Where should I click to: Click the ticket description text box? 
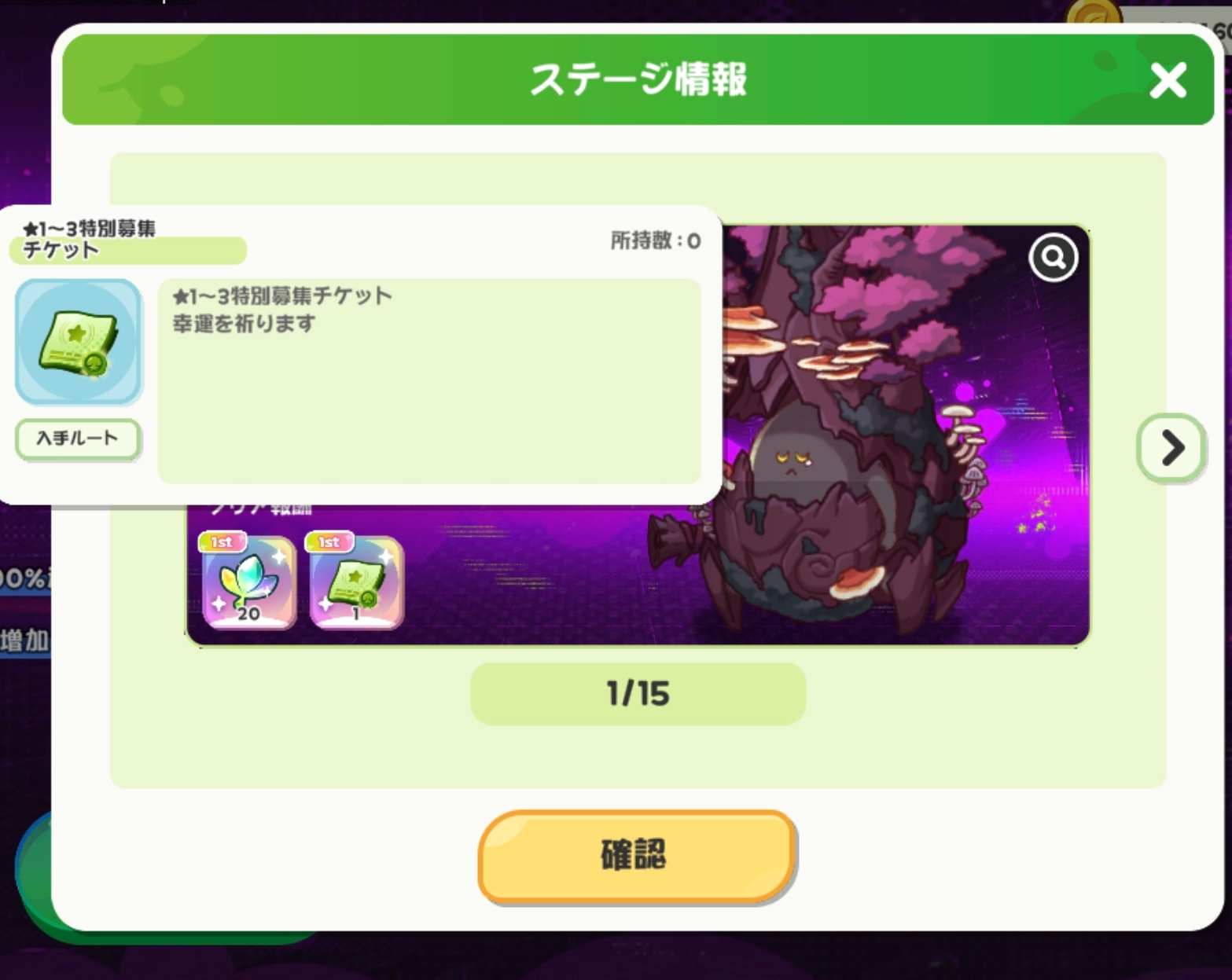(428, 381)
